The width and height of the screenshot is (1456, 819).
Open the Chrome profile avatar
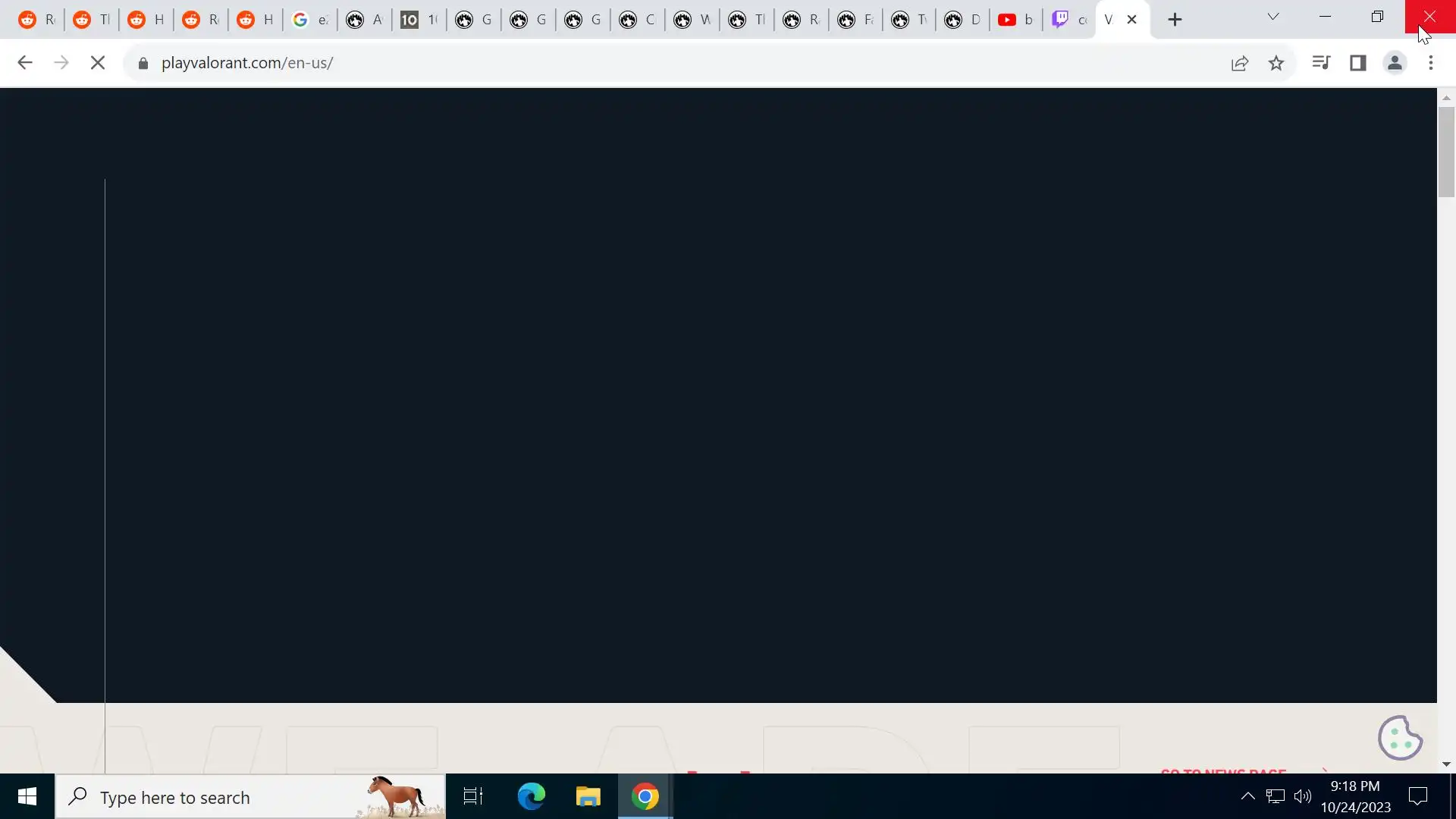1395,63
